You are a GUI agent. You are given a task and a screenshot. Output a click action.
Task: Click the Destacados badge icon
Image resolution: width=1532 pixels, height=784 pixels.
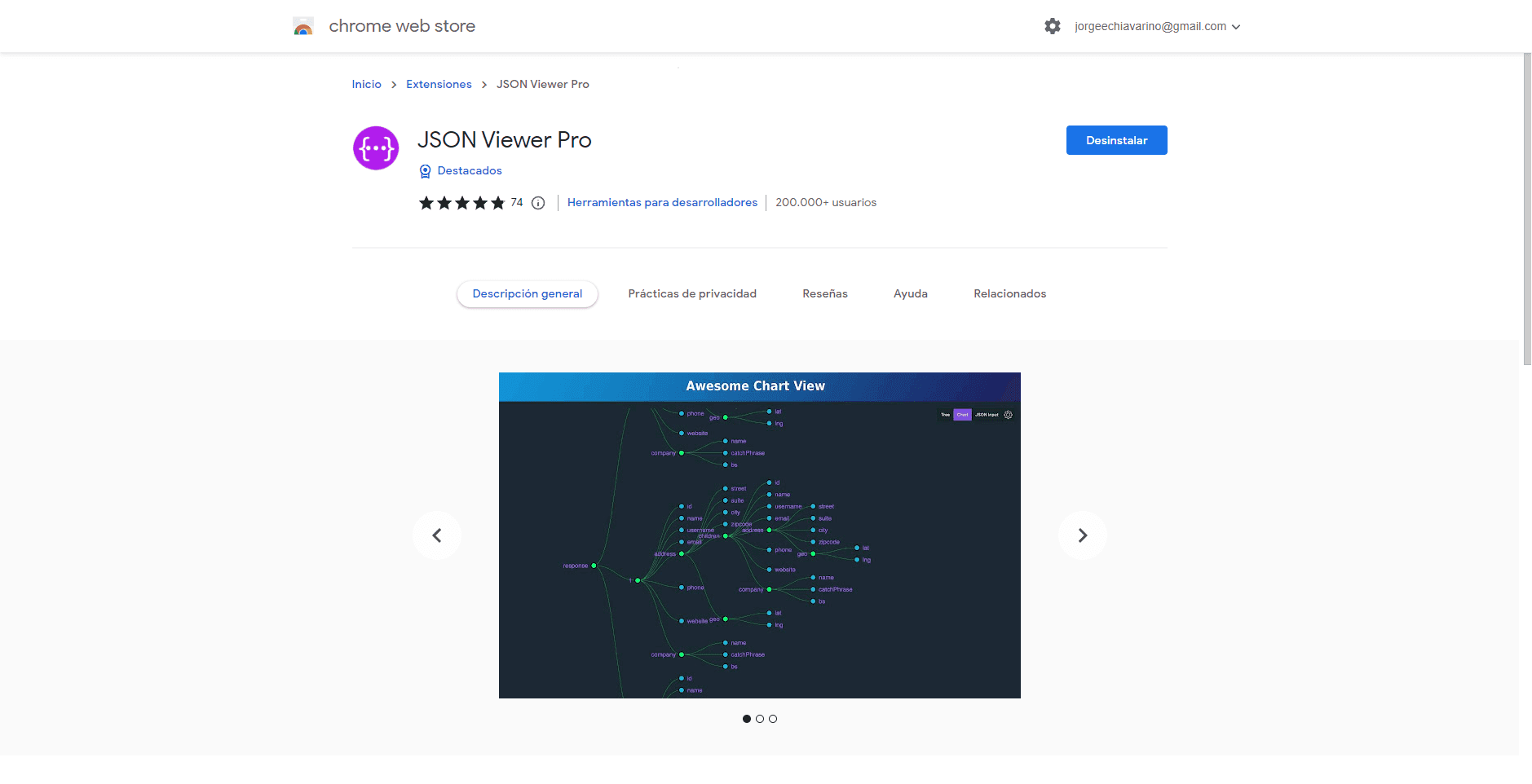coord(425,171)
